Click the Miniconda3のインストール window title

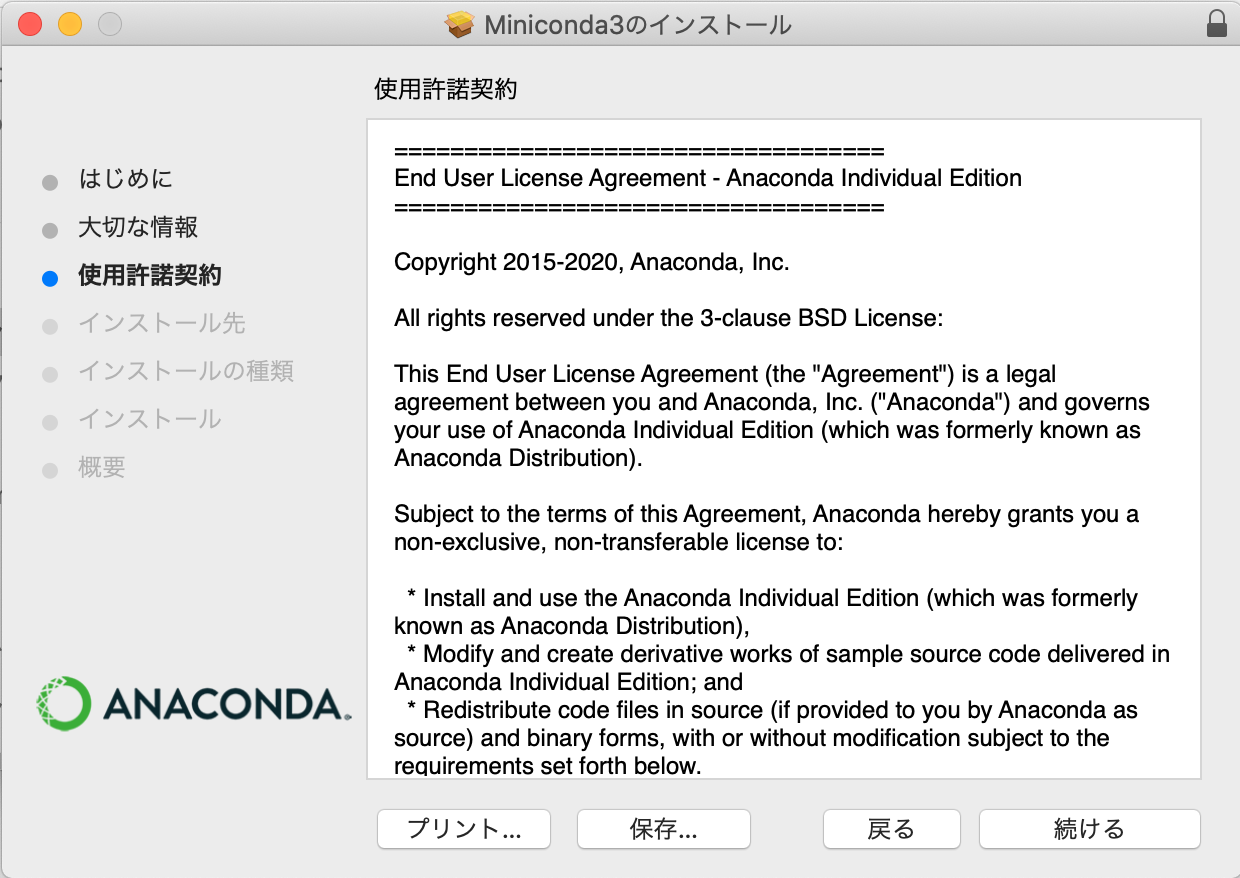638,25
